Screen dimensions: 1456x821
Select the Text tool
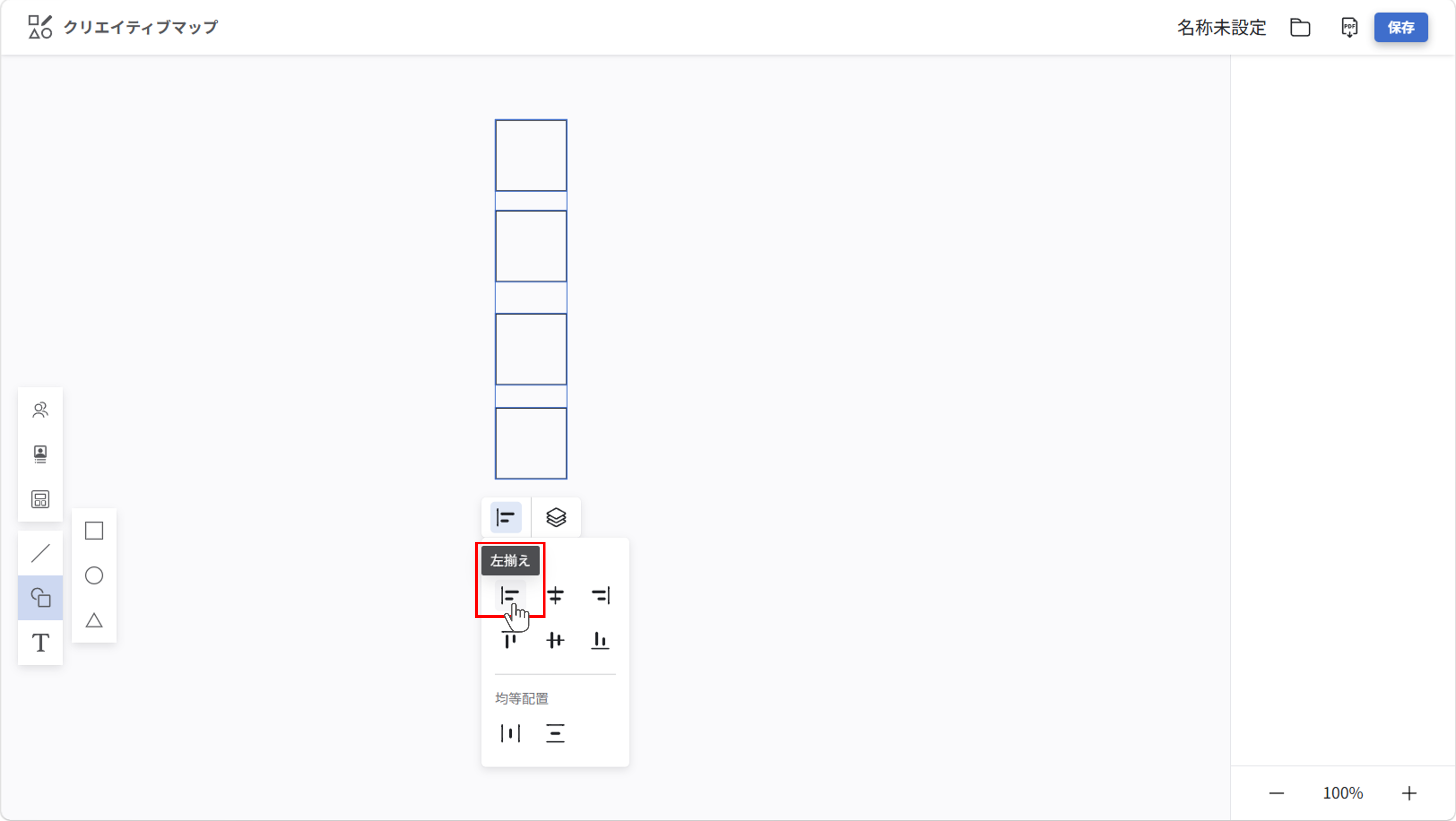click(40, 643)
